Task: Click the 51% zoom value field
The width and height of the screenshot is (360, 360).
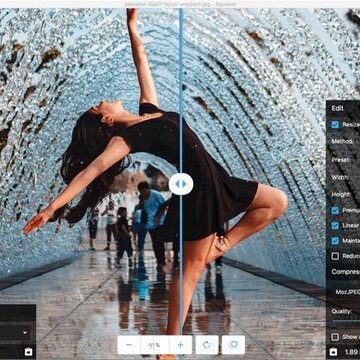Action: pyautogui.click(x=155, y=345)
